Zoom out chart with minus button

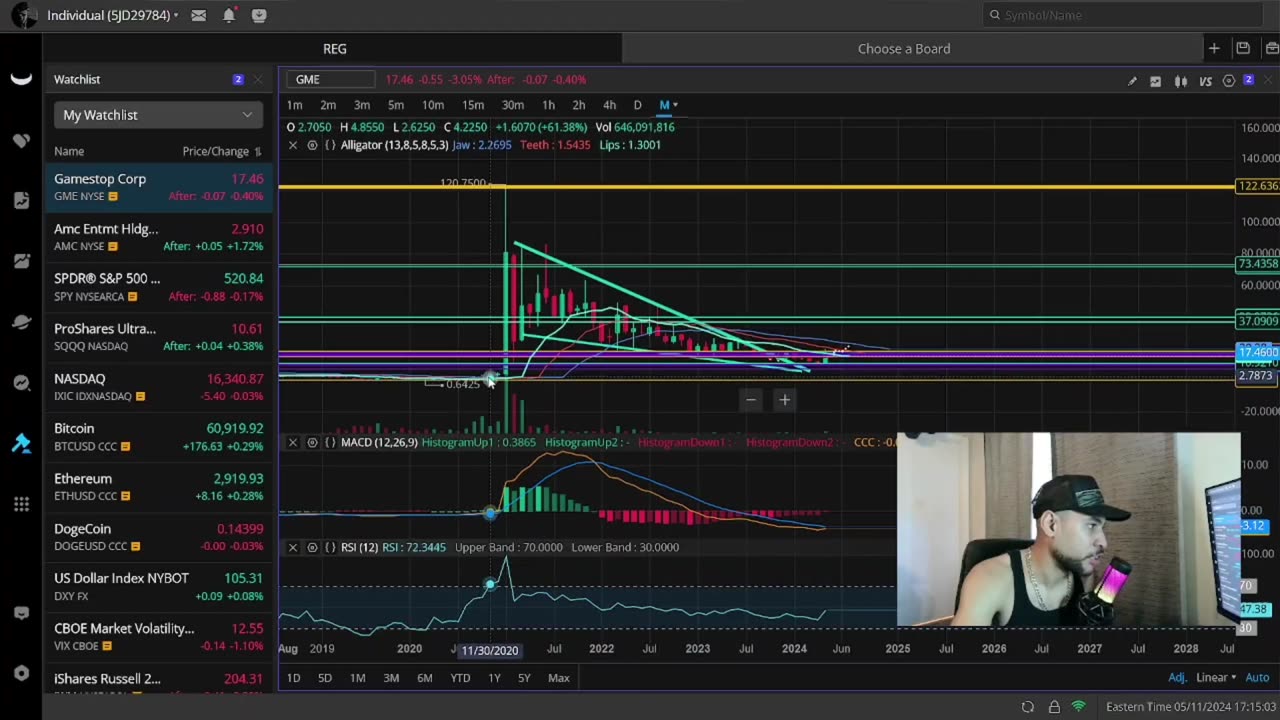751,400
